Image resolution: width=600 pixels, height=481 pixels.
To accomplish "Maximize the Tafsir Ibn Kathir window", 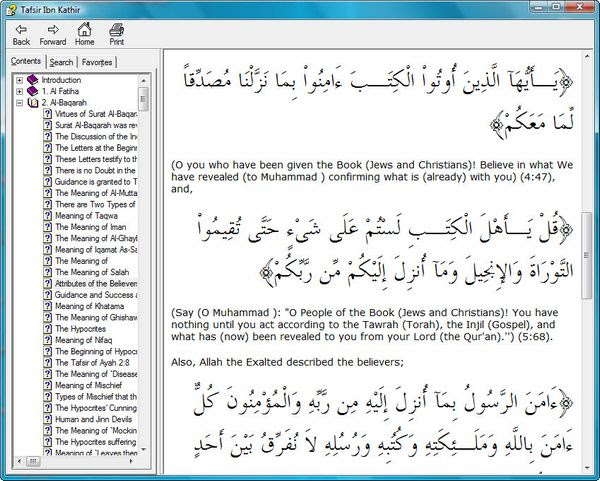I will click(x=556, y=7).
